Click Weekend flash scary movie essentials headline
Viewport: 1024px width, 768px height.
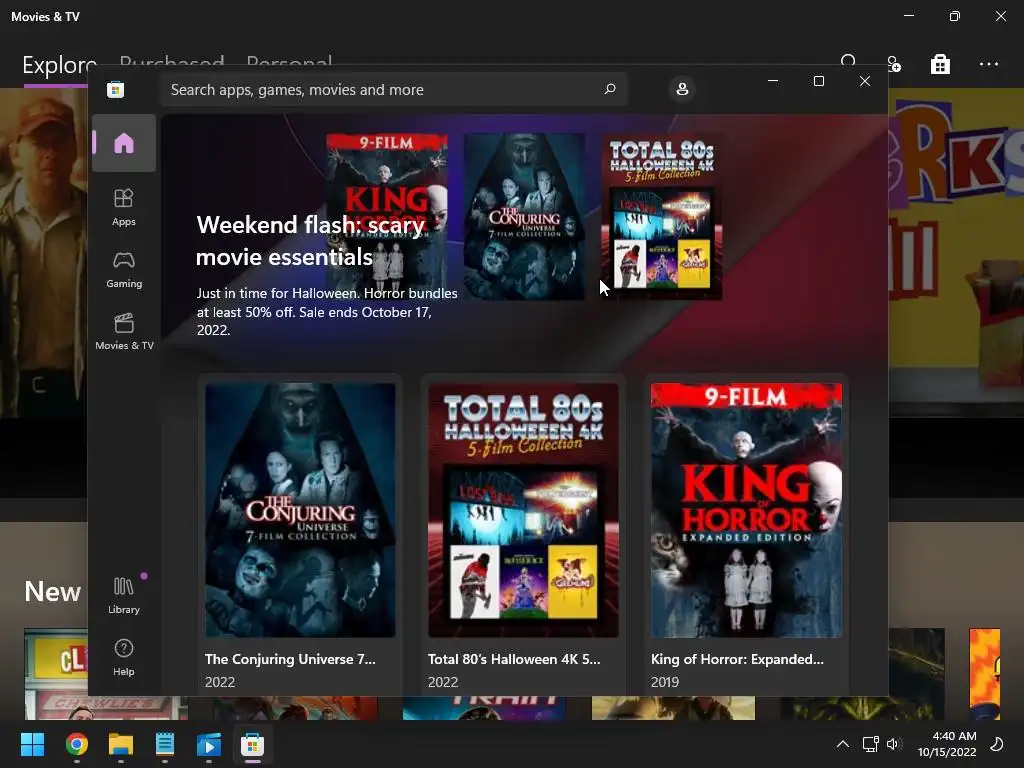(x=311, y=241)
